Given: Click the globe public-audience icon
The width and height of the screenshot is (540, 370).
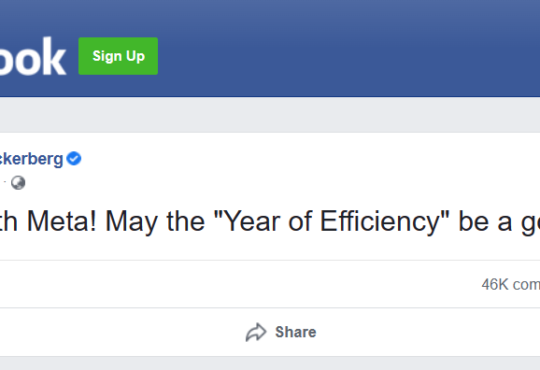Looking at the screenshot, I should click(18, 183).
